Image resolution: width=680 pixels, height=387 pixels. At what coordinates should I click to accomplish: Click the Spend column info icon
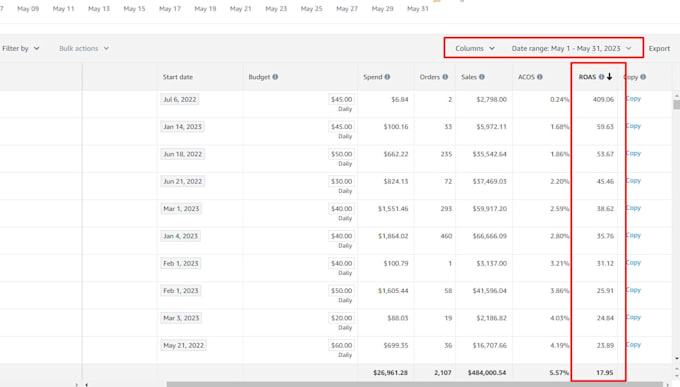click(387, 77)
